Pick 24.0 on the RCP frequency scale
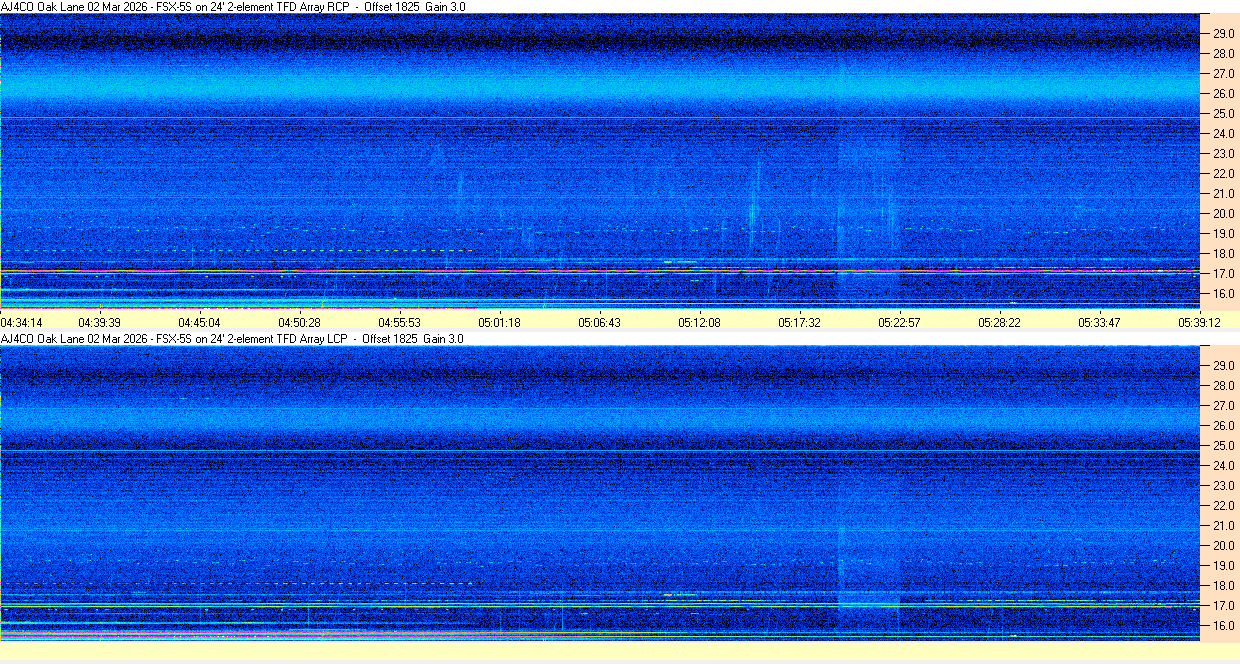This screenshot has width=1240, height=664. coord(1224,134)
